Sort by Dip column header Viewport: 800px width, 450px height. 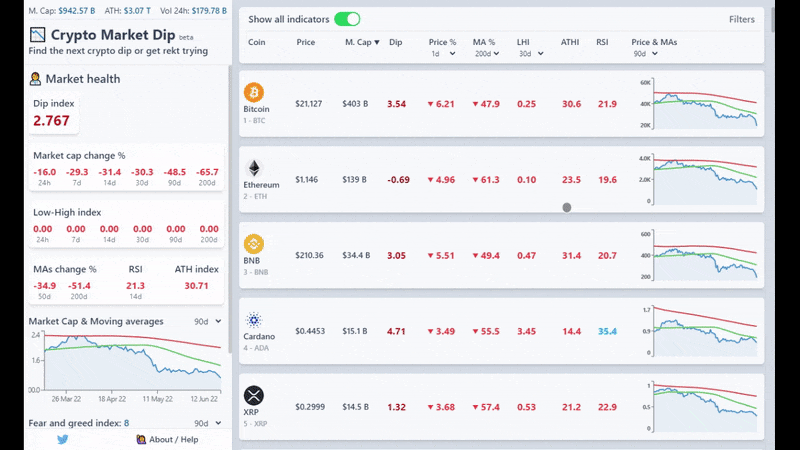(x=395, y=42)
